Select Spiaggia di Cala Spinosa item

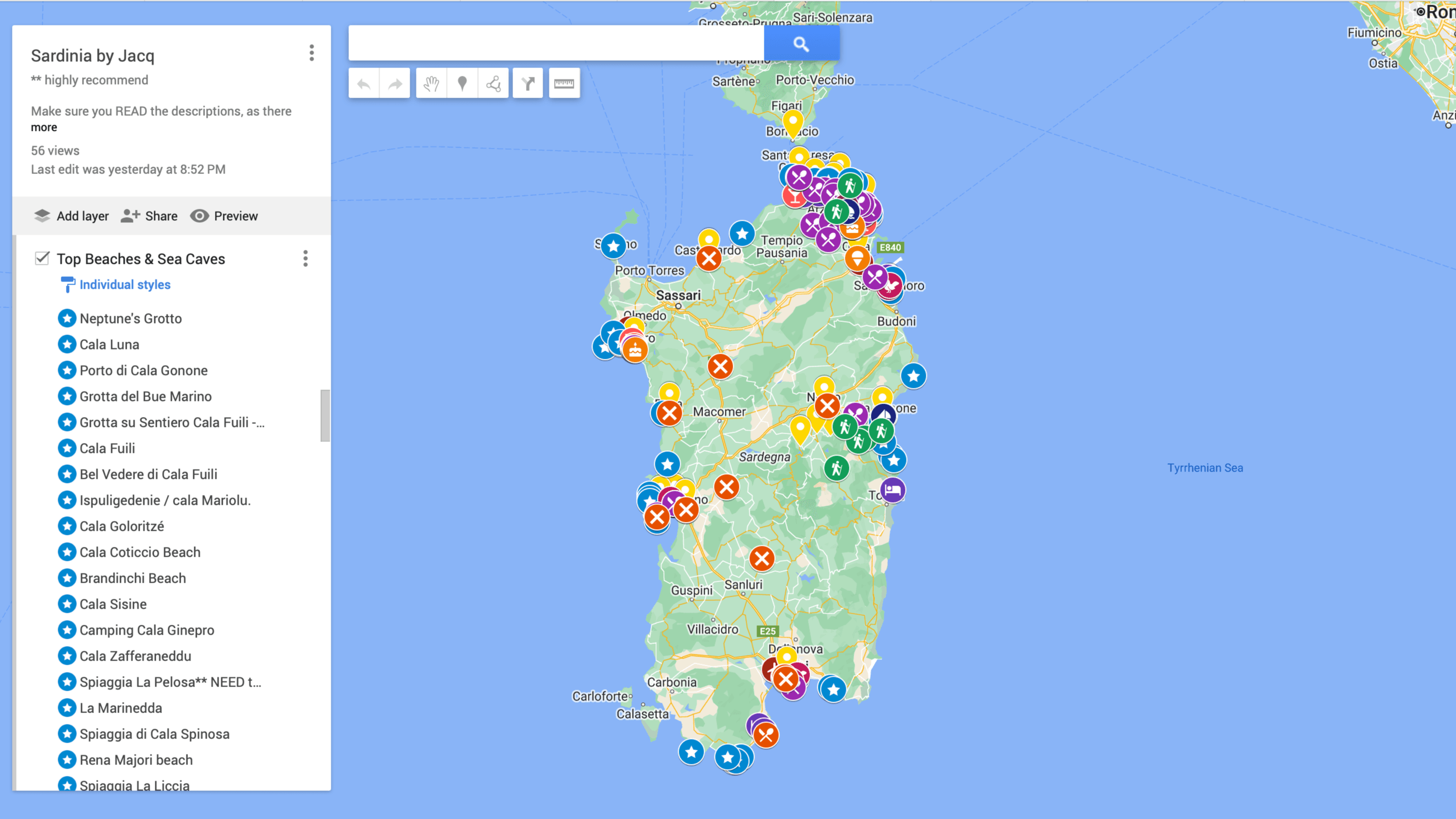tap(154, 734)
